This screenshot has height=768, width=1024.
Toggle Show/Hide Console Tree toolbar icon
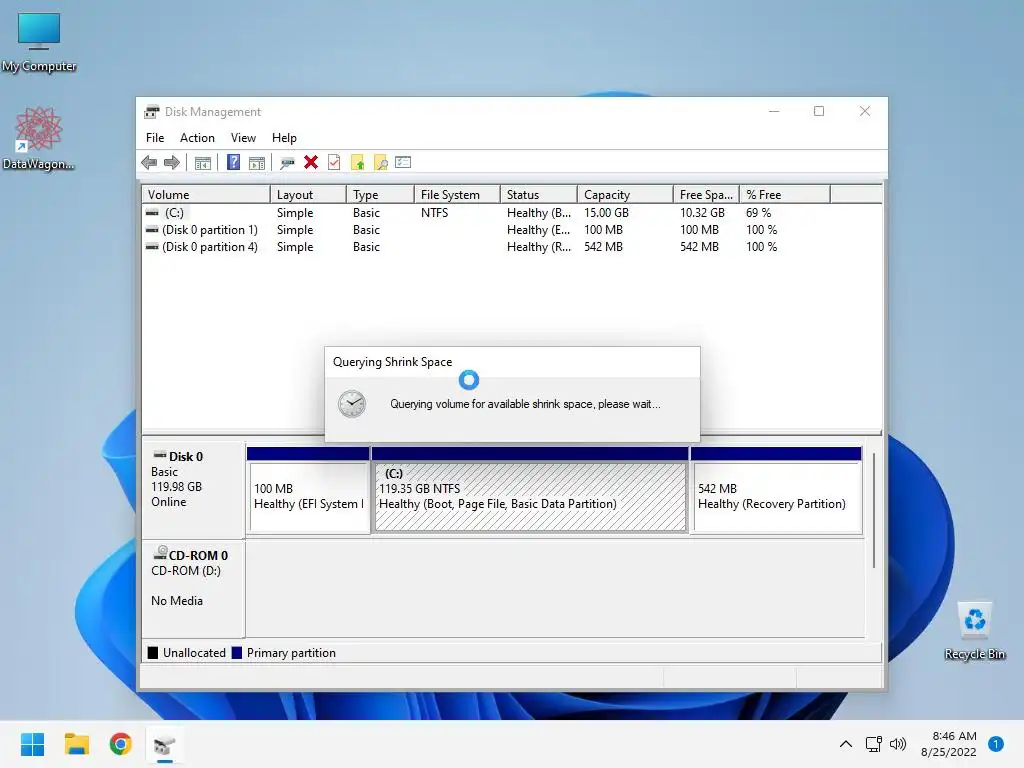point(203,163)
